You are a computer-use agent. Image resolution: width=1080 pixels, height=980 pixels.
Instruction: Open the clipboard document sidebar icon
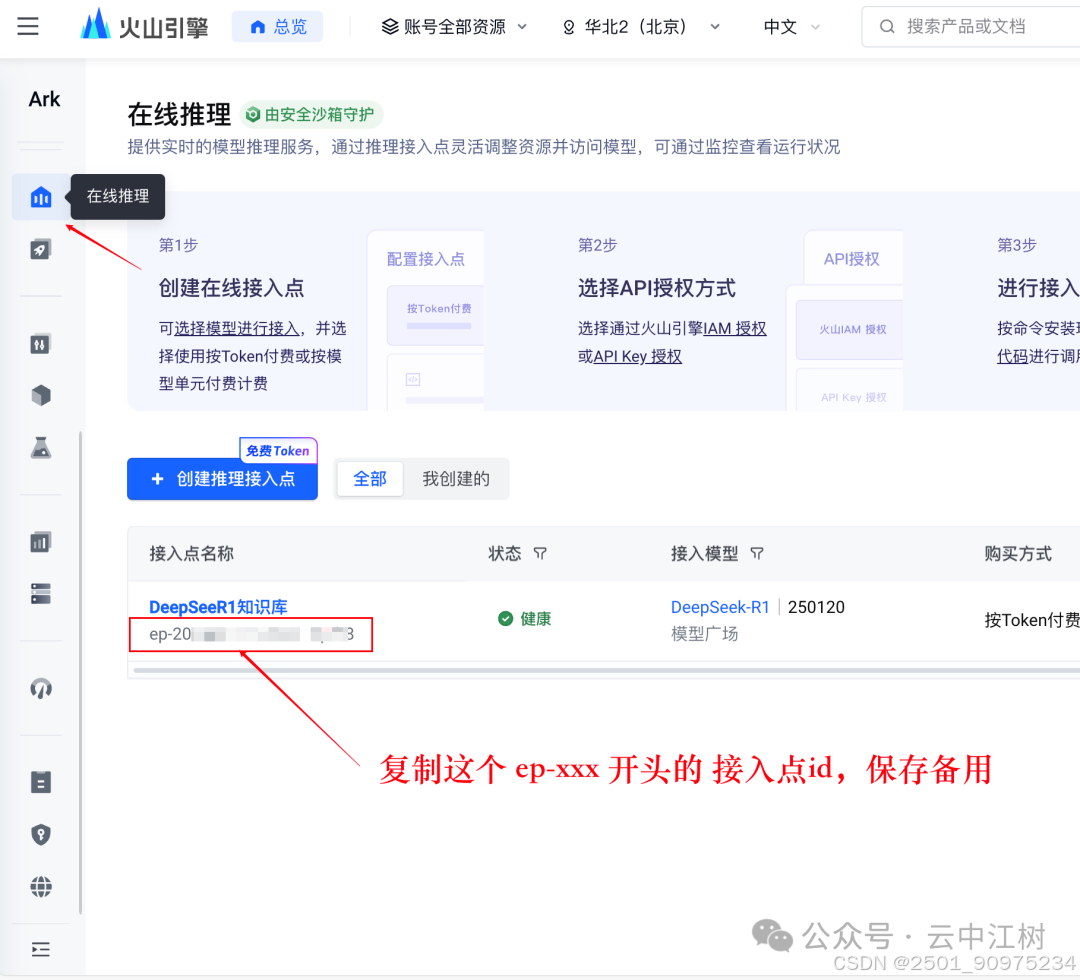41,782
